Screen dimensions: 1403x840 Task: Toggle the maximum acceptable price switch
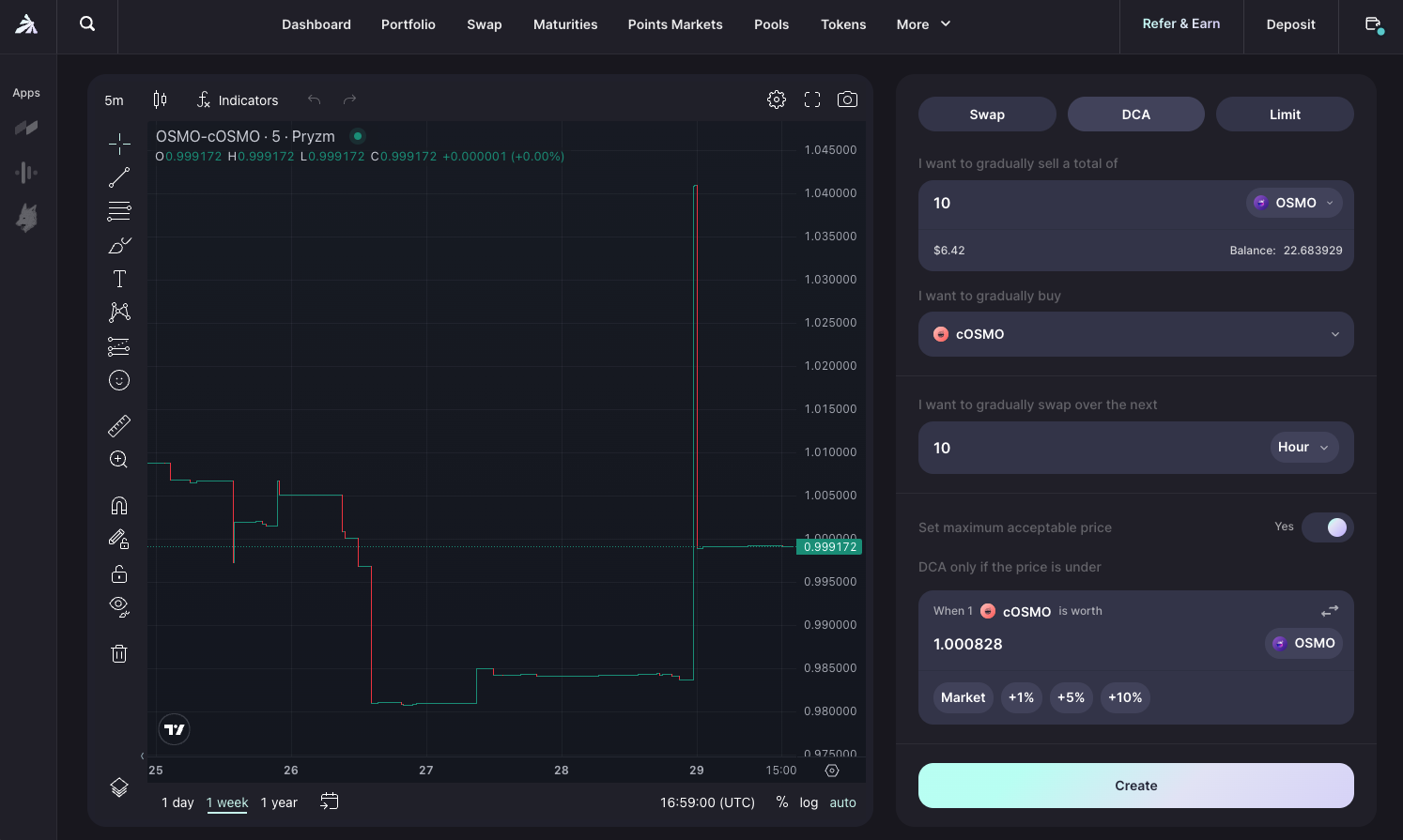1327,527
